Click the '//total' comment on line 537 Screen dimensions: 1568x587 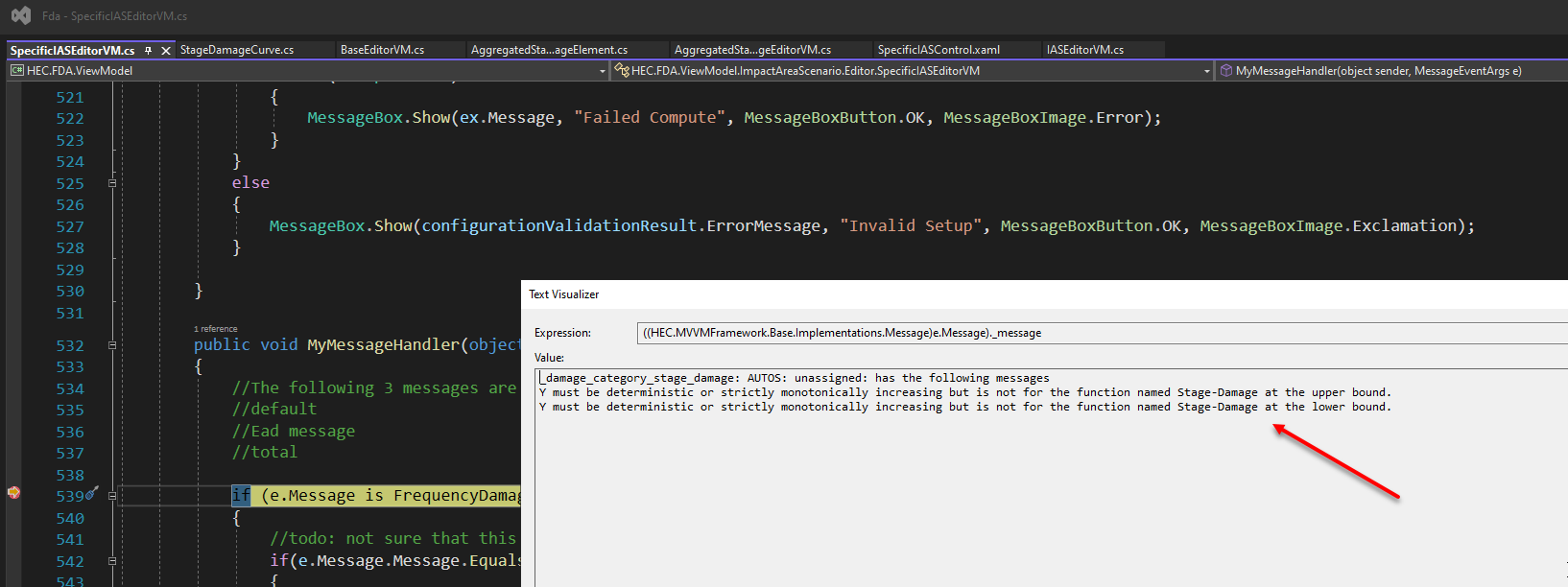pos(264,452)
